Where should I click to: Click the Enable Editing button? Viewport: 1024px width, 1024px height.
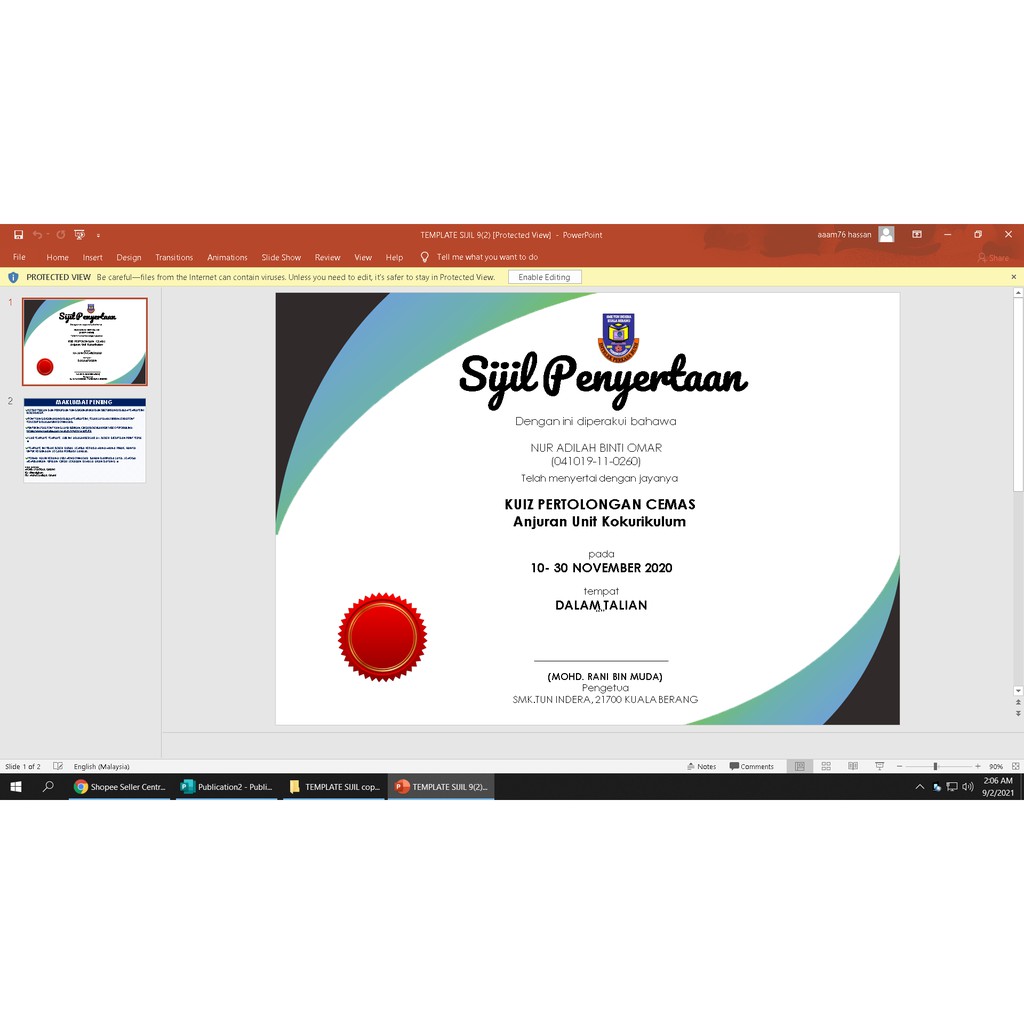pos(545,277)
